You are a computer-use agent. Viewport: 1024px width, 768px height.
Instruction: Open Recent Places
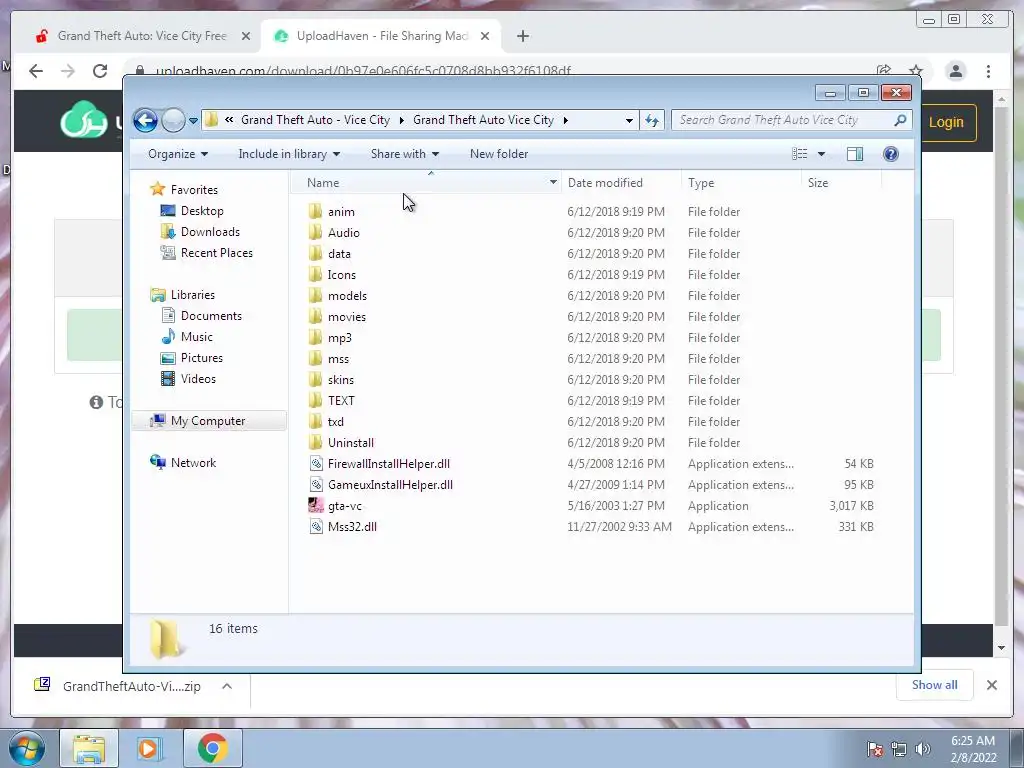(216, 253)
